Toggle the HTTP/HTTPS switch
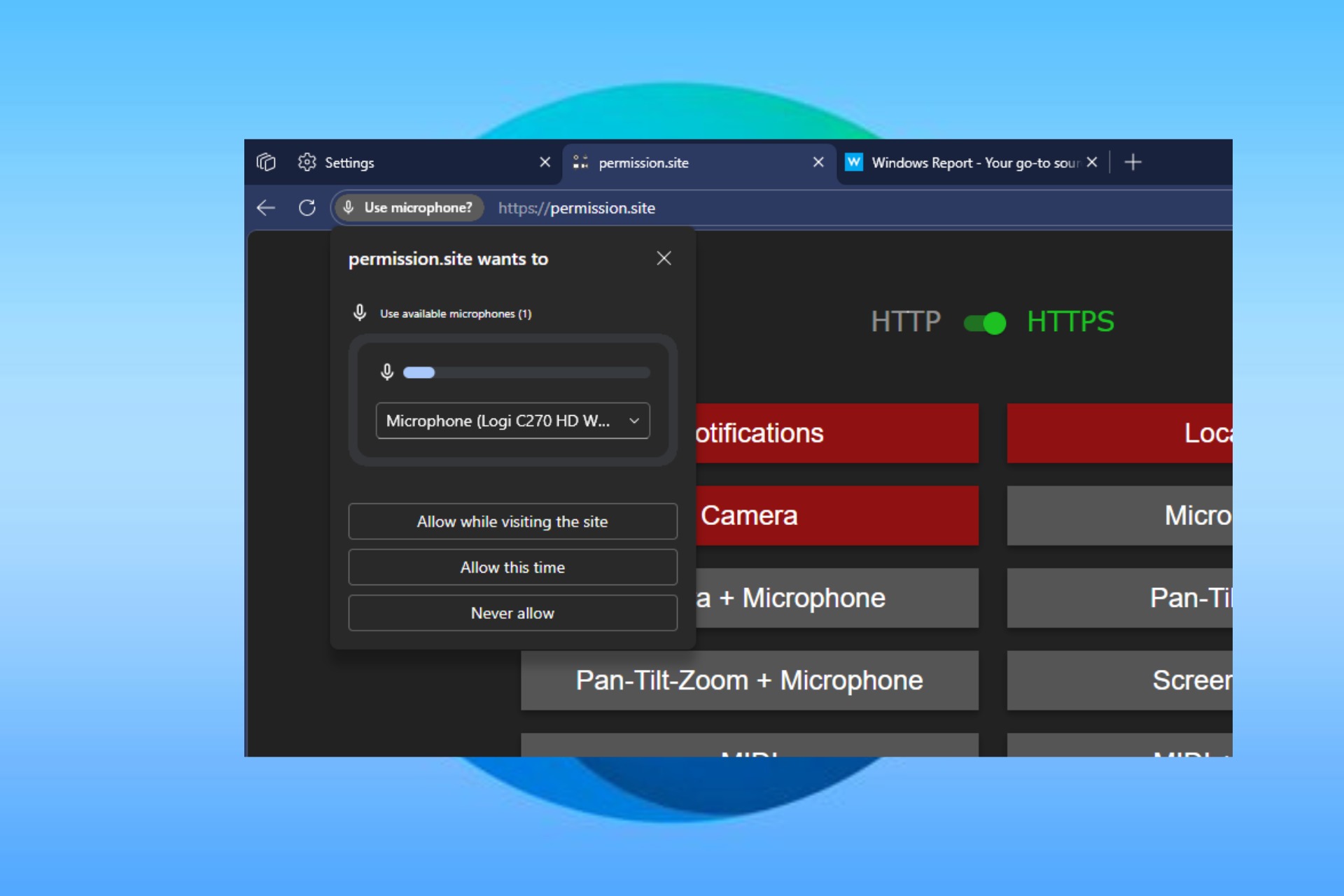The image size is (1344, 896). pyautogui.click(x=984, y=323)
